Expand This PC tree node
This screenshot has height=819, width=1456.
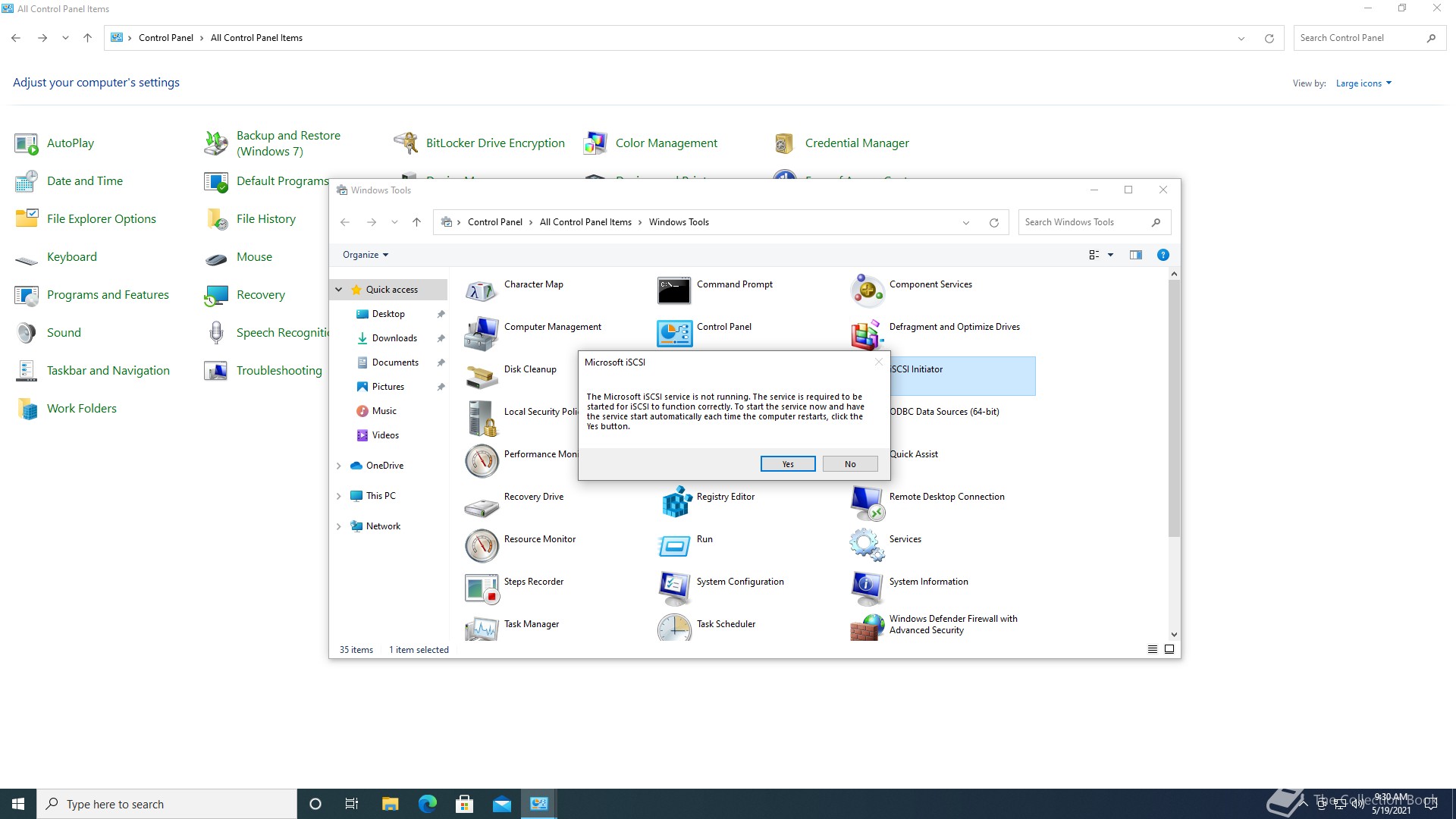[x=339, y=496]
